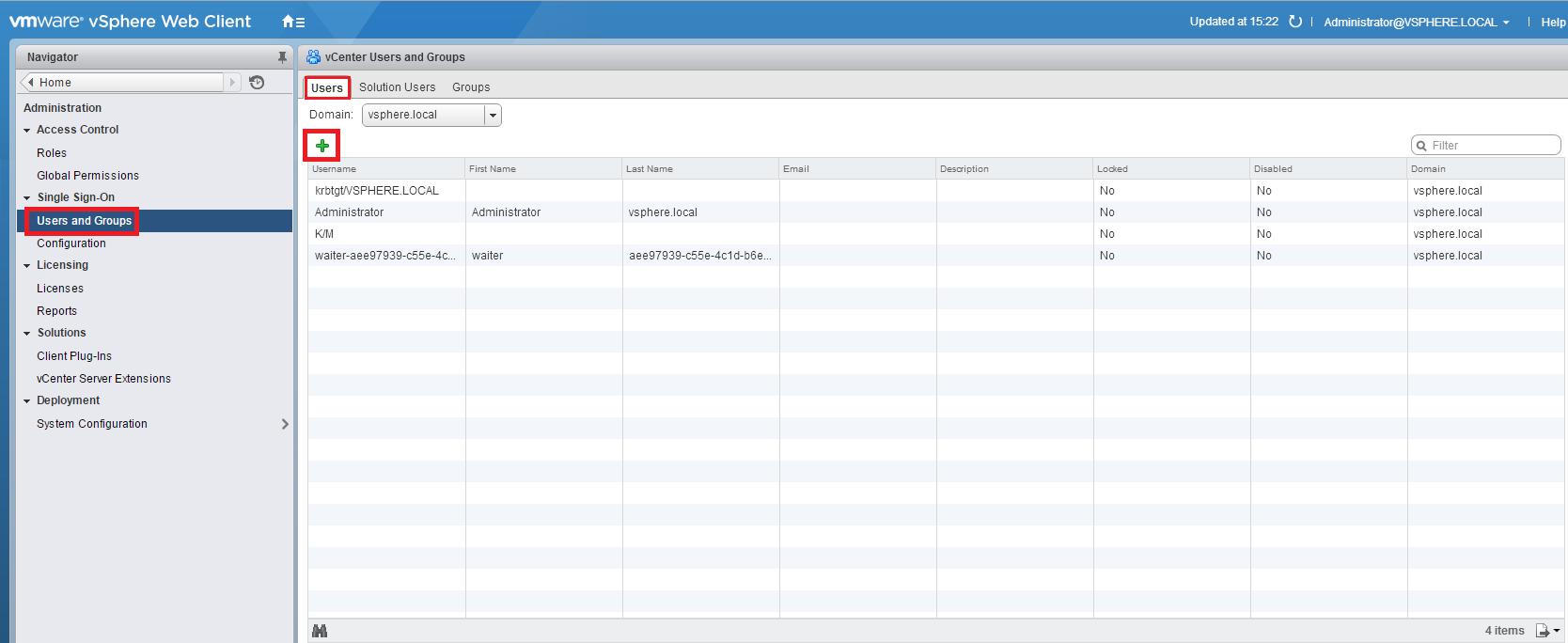Open the export list icon

point(1542,631)
